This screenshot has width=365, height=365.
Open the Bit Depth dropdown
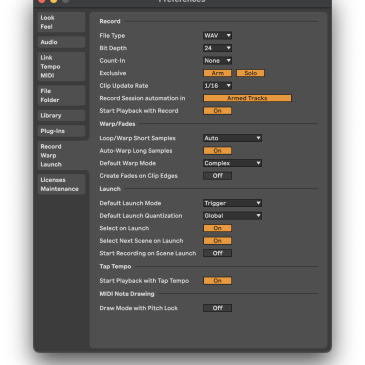coord(217,48)
